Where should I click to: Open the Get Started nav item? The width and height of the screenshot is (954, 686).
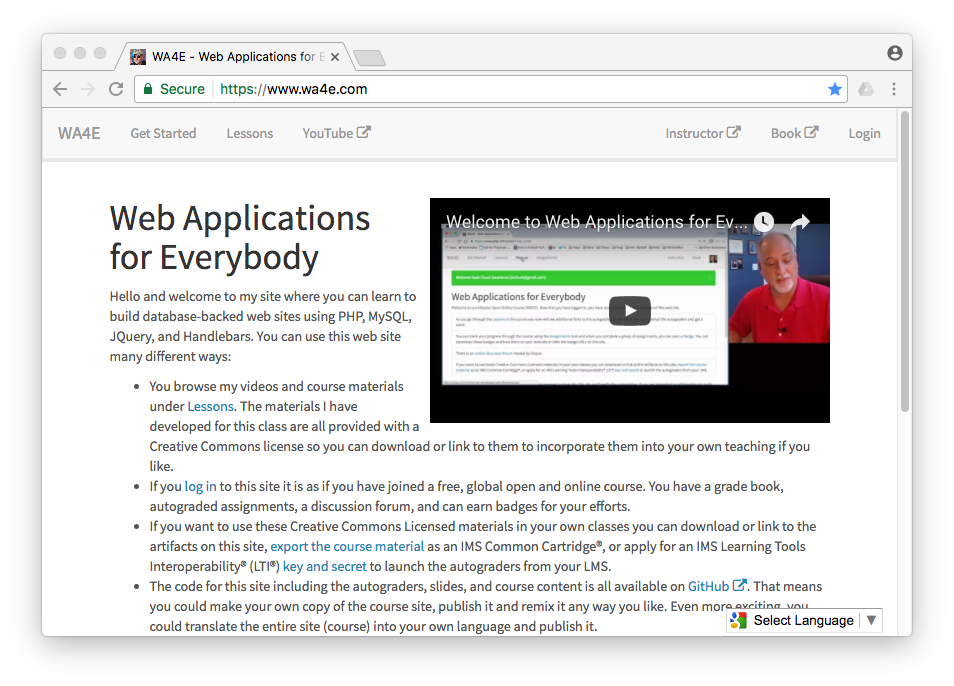(163, 134)
